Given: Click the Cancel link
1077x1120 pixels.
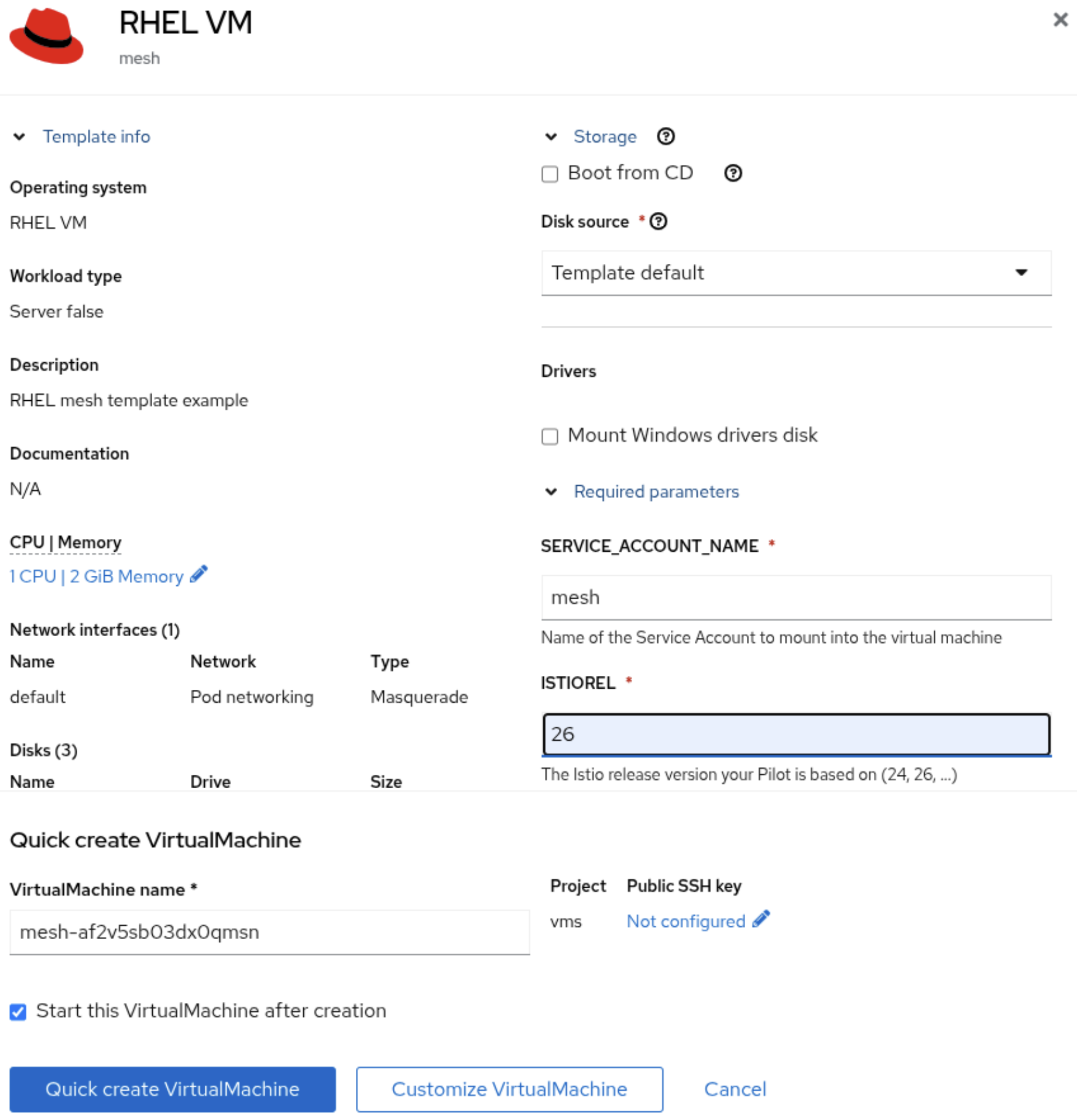Looking at the screenshot, I should (735, 1089).
